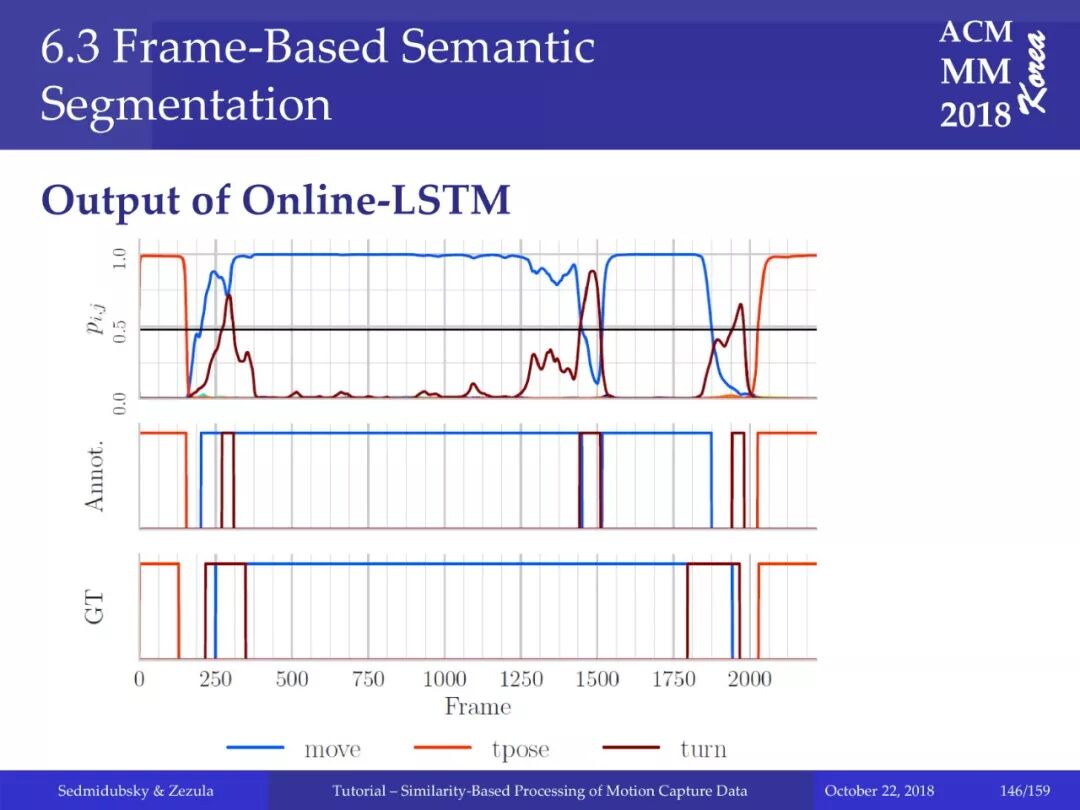
Task: Click the "Output of Online-LSTM" heading
Action: (276, 200)
